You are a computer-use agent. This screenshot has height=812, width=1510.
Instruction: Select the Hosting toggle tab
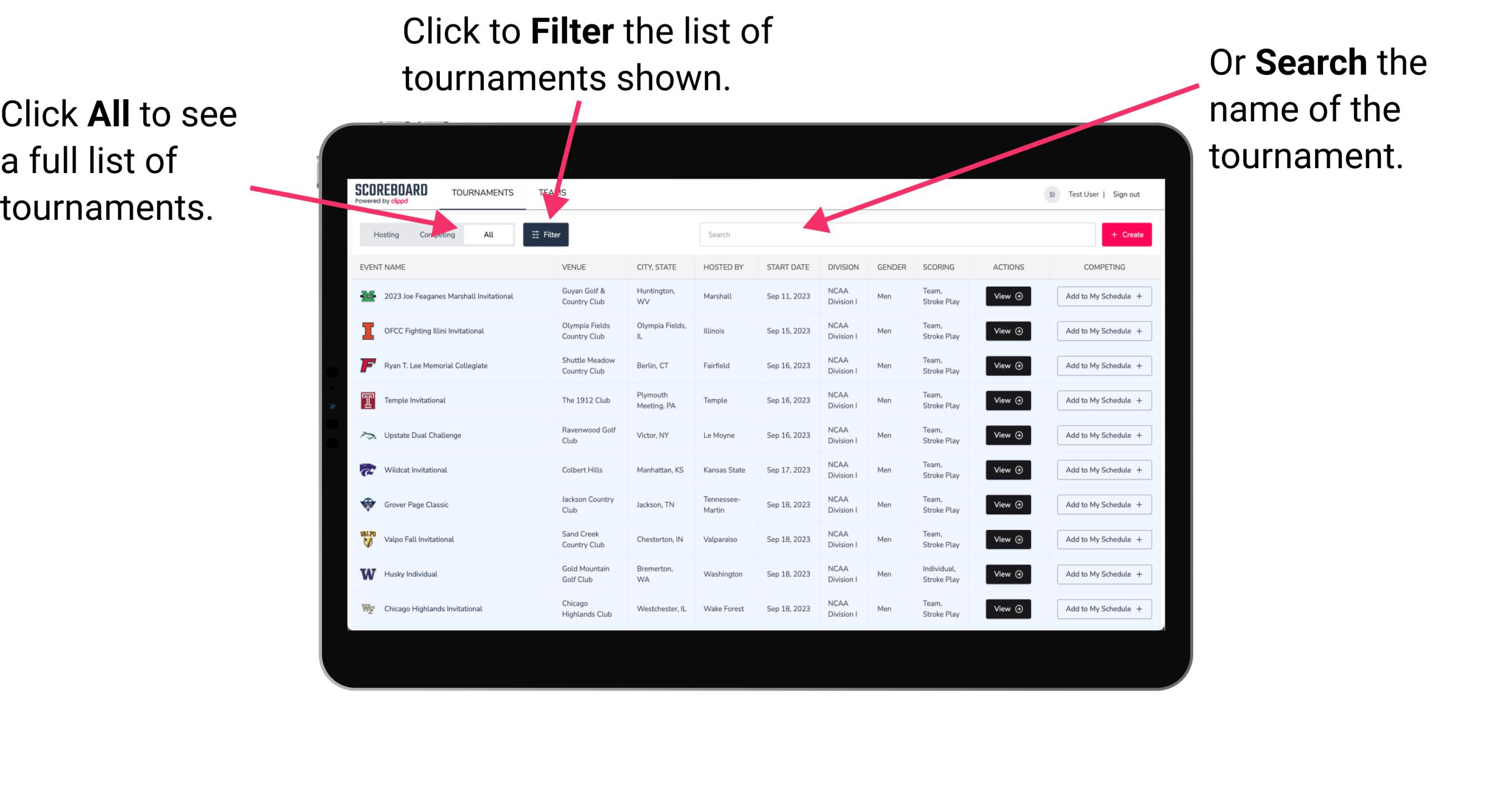[x=384, y=234]
